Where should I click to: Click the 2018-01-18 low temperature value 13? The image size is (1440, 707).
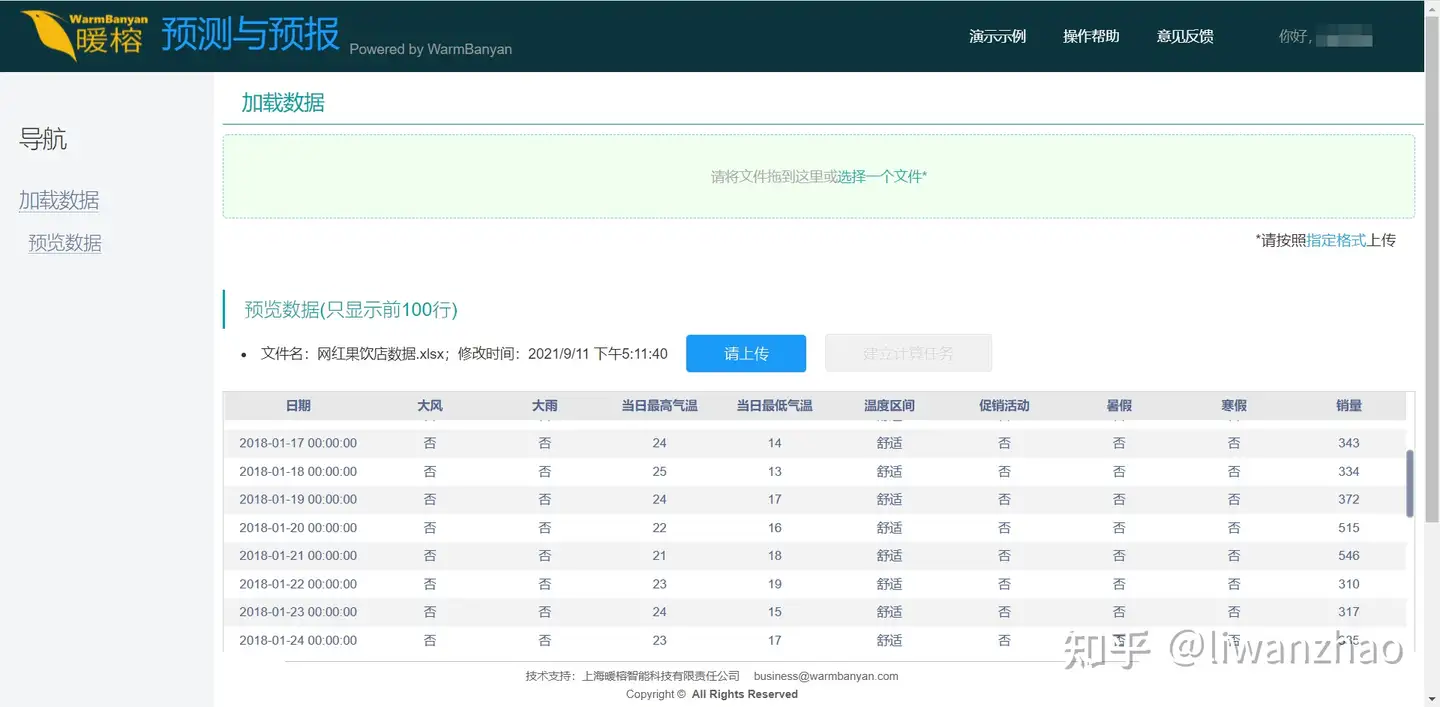tap(775, 471)
